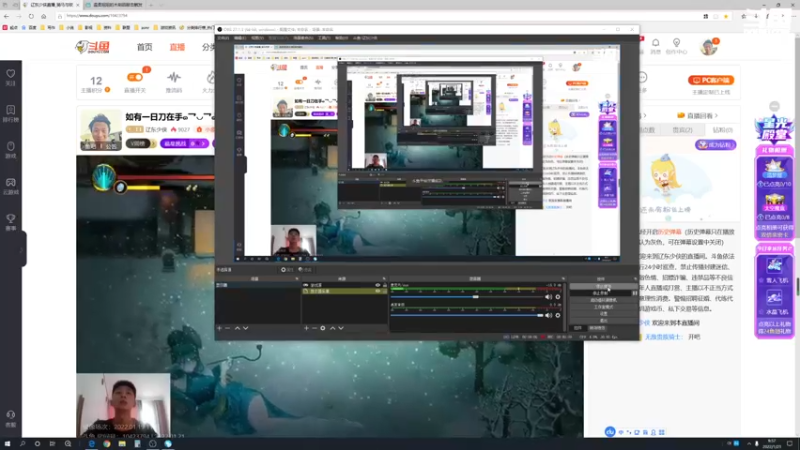Move source down in OBS sources panel
Viewport: 800px width, 450px height.
(341, 328)
